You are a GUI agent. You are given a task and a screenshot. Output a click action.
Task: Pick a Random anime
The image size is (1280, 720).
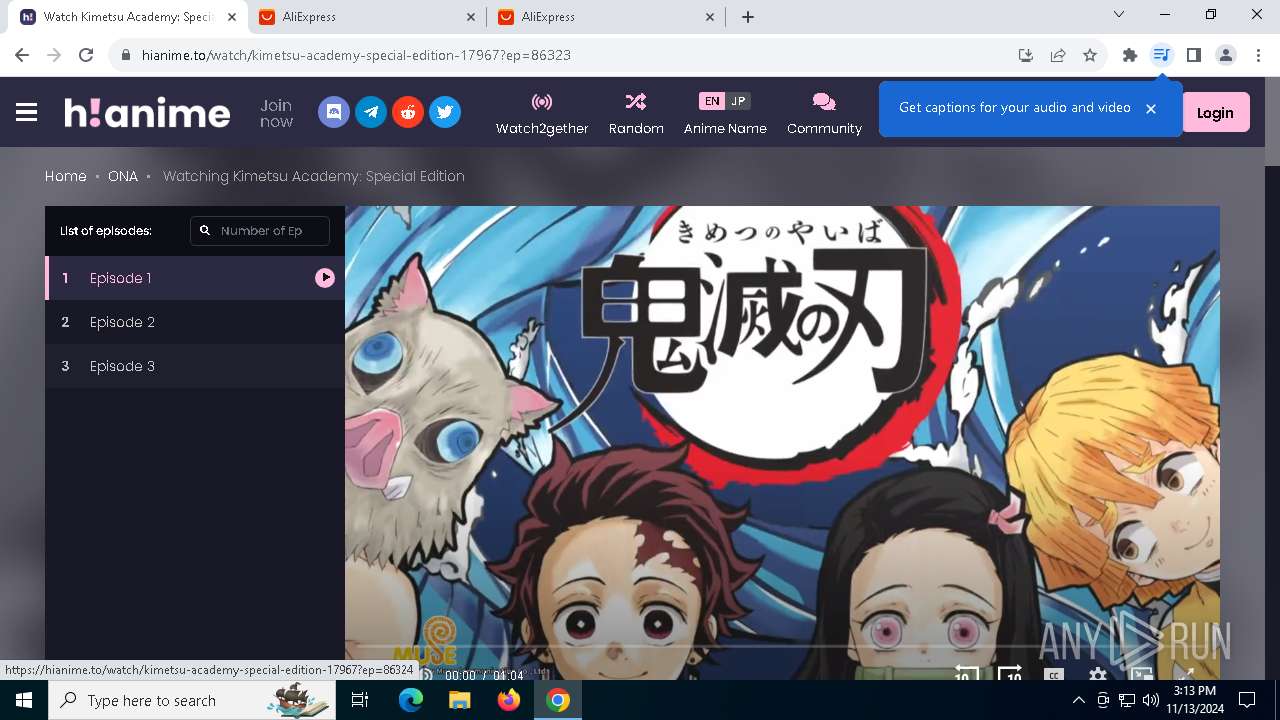[x=636, y=114]
